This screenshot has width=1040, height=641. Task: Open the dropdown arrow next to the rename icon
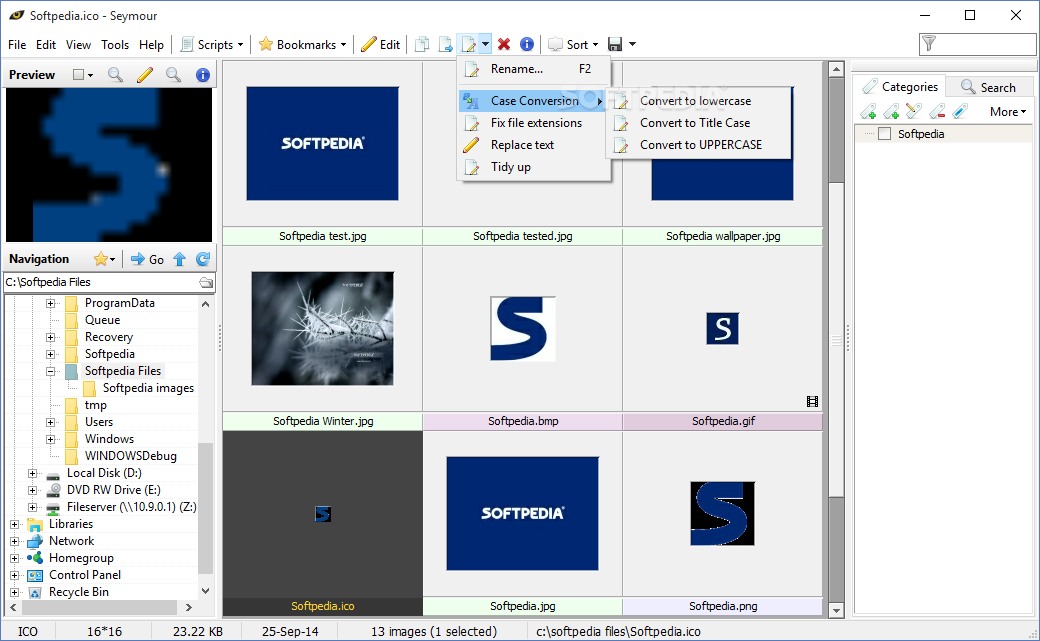pos(486,44)
